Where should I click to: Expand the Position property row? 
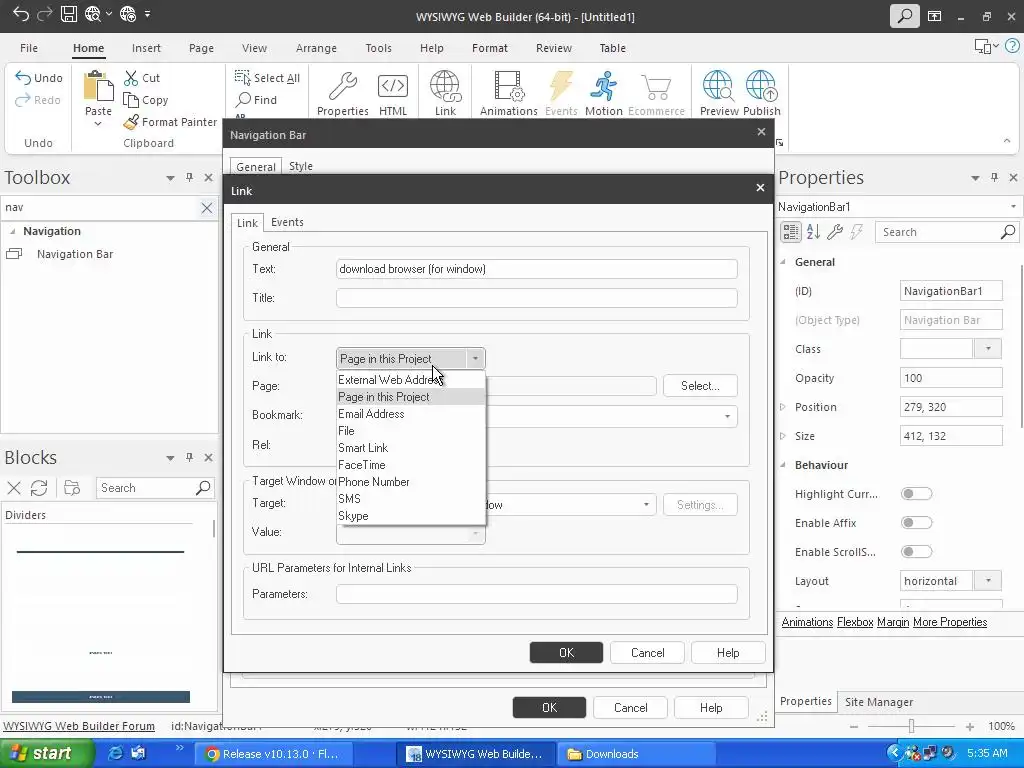coord(783,407)
